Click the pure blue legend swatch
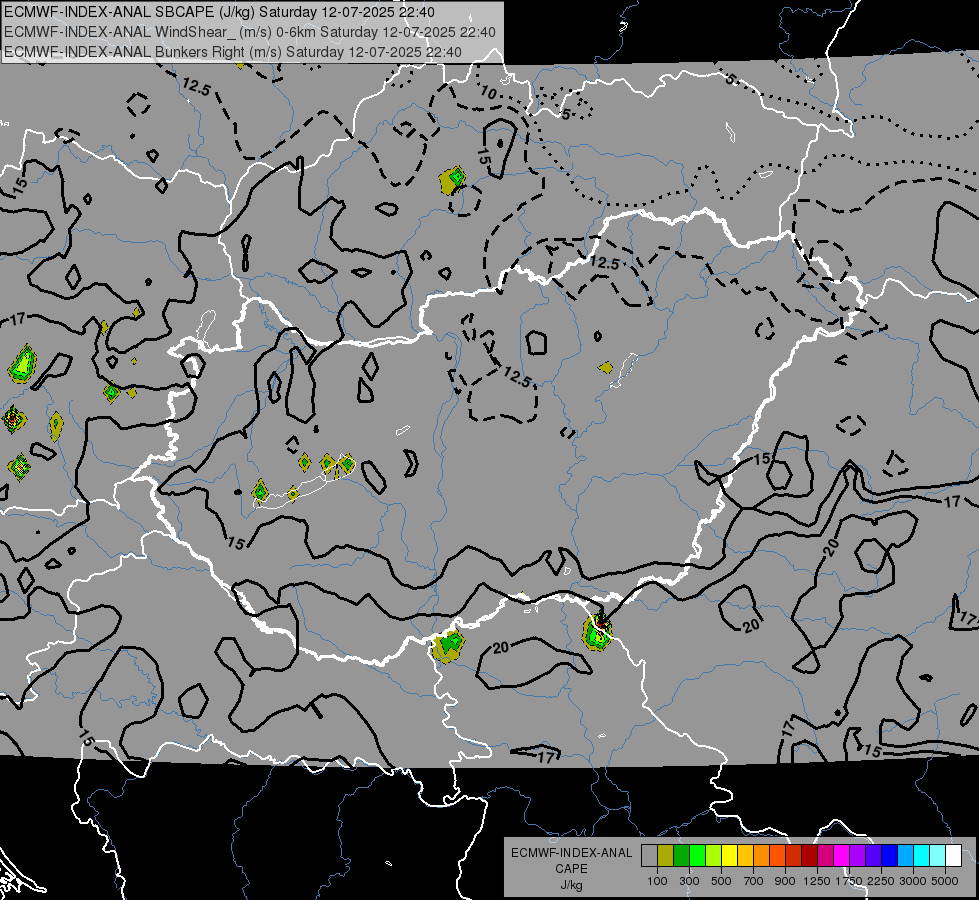 (x=890, y=856)
